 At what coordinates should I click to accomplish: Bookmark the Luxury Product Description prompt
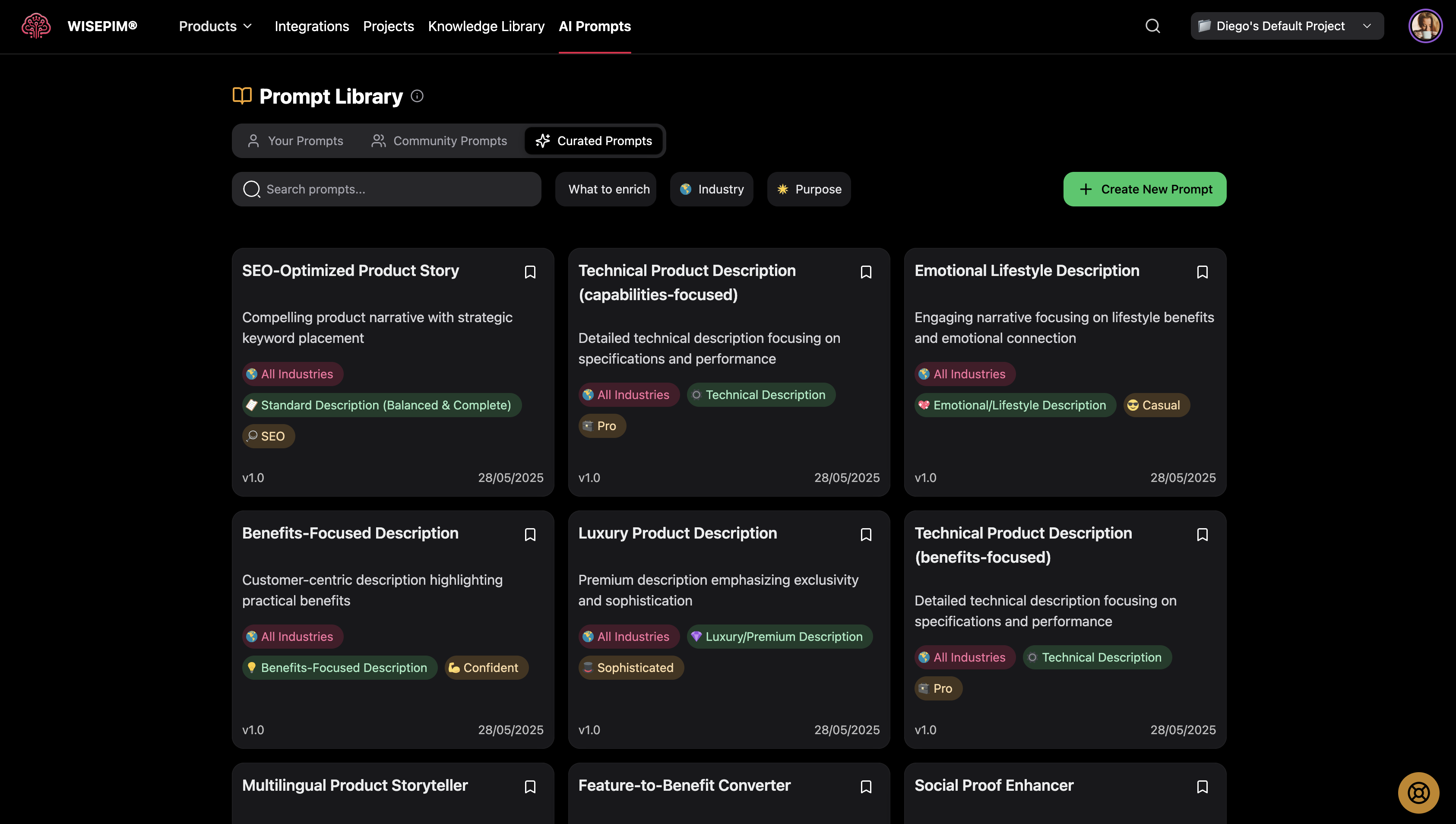click(865, 535)
